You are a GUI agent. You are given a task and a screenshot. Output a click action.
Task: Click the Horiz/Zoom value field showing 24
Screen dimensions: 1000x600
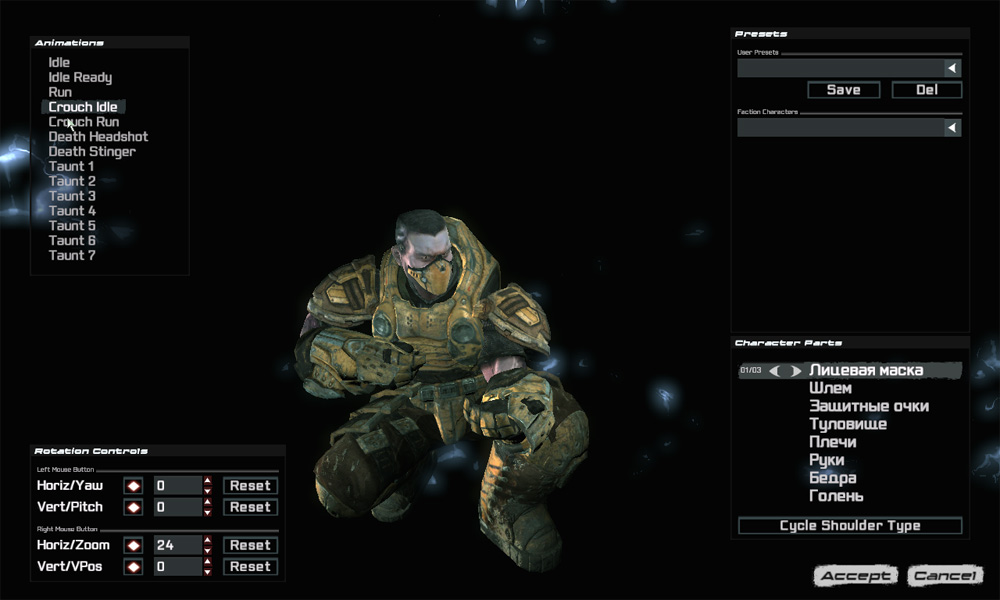point(178,545)
